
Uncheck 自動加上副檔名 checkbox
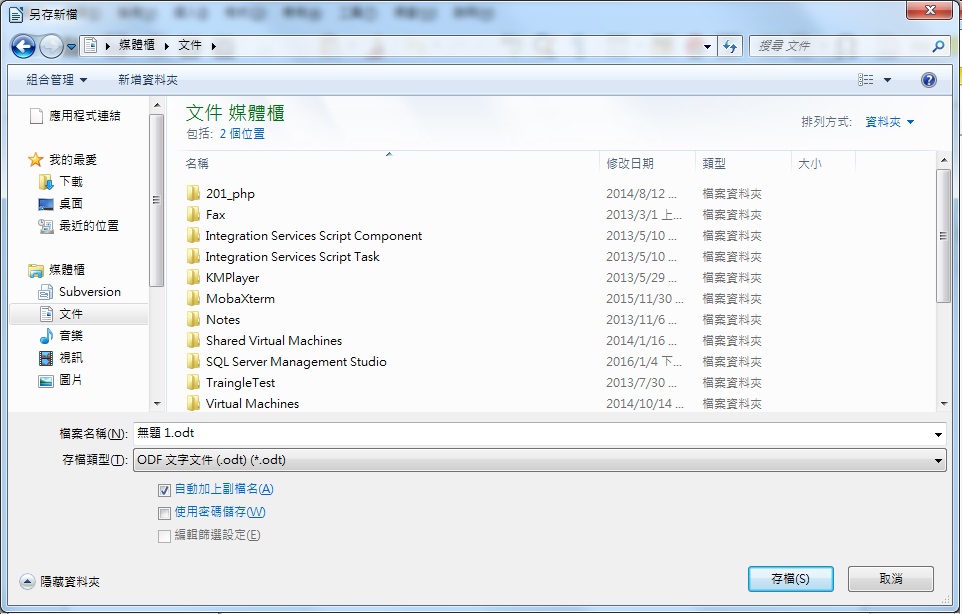pos(164,490)
